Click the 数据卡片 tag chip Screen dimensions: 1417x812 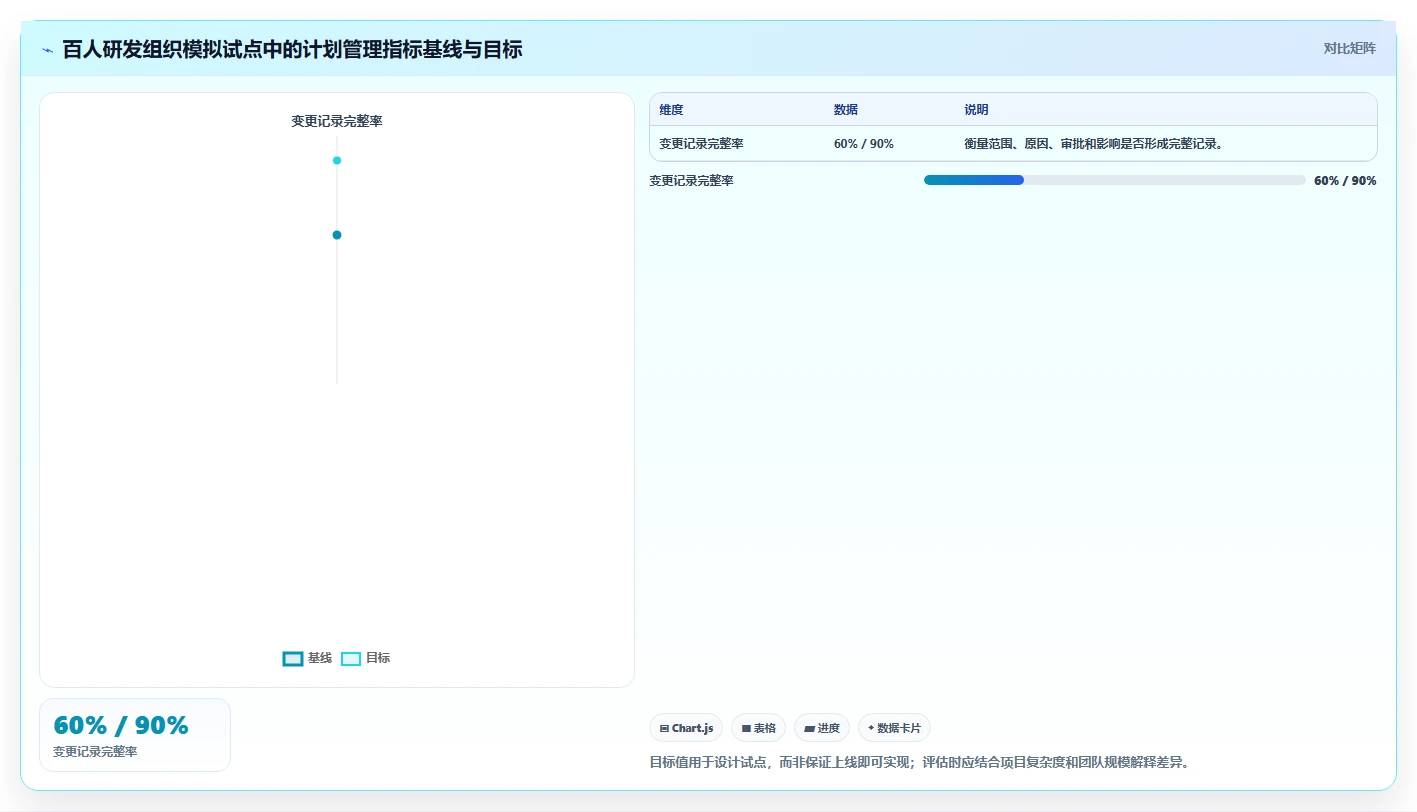[x=894, y=728]
